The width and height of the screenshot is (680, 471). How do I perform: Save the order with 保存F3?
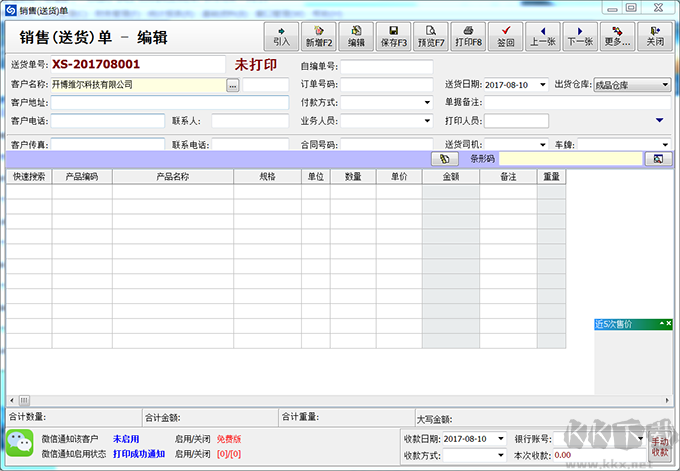click(393, 36)
